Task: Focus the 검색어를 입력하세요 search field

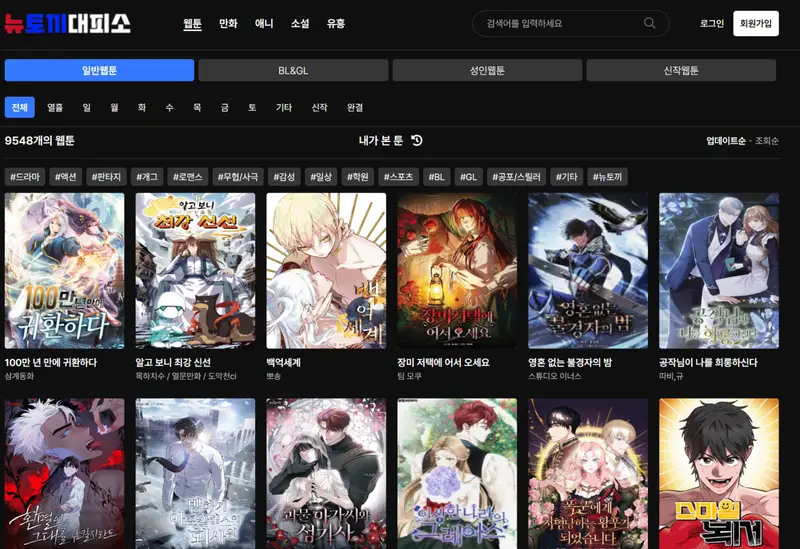Action: 570,23
